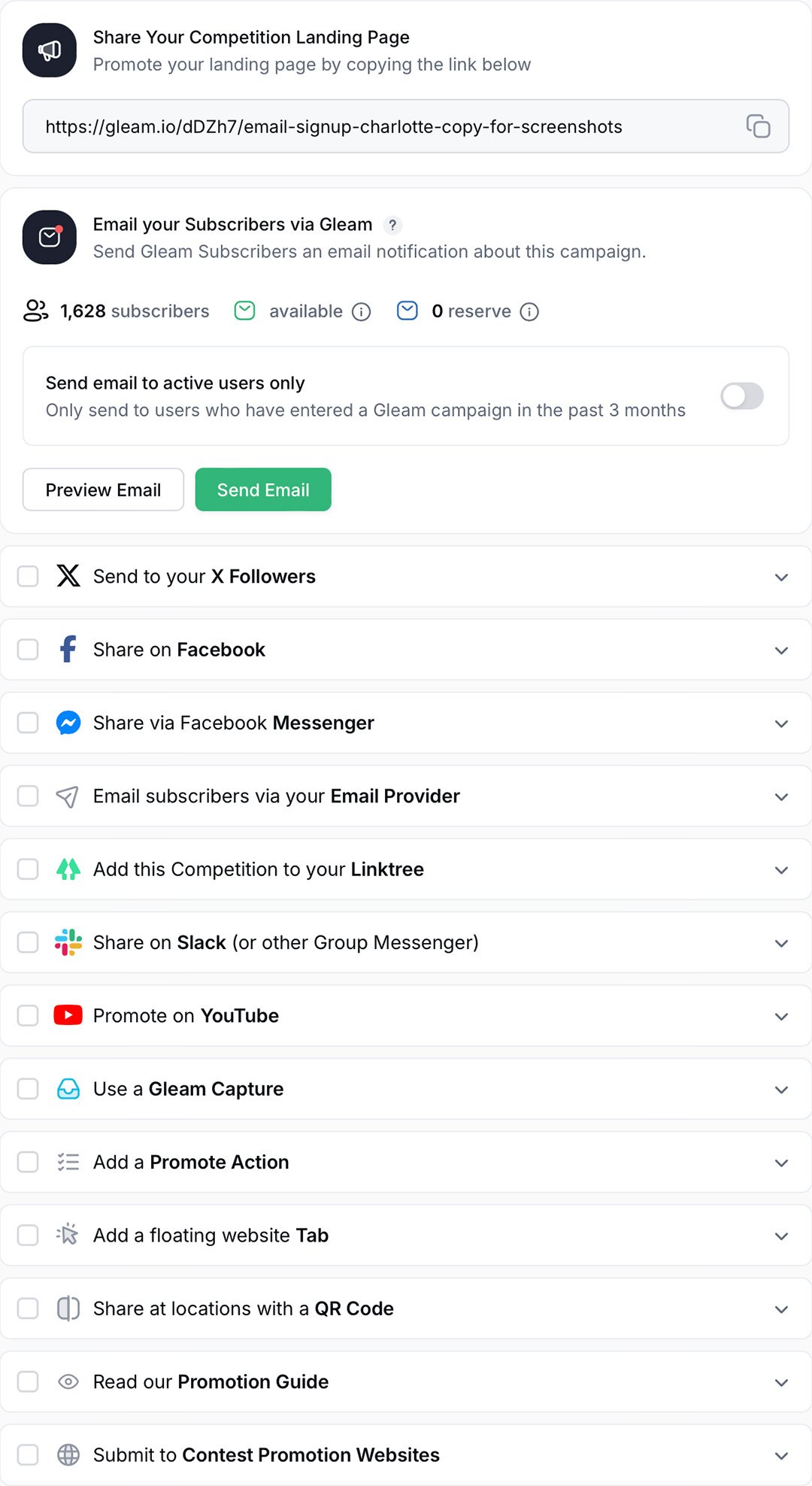The image size is (812, 1486).
Task: Toggle send email to active users only
Action: 741,396
